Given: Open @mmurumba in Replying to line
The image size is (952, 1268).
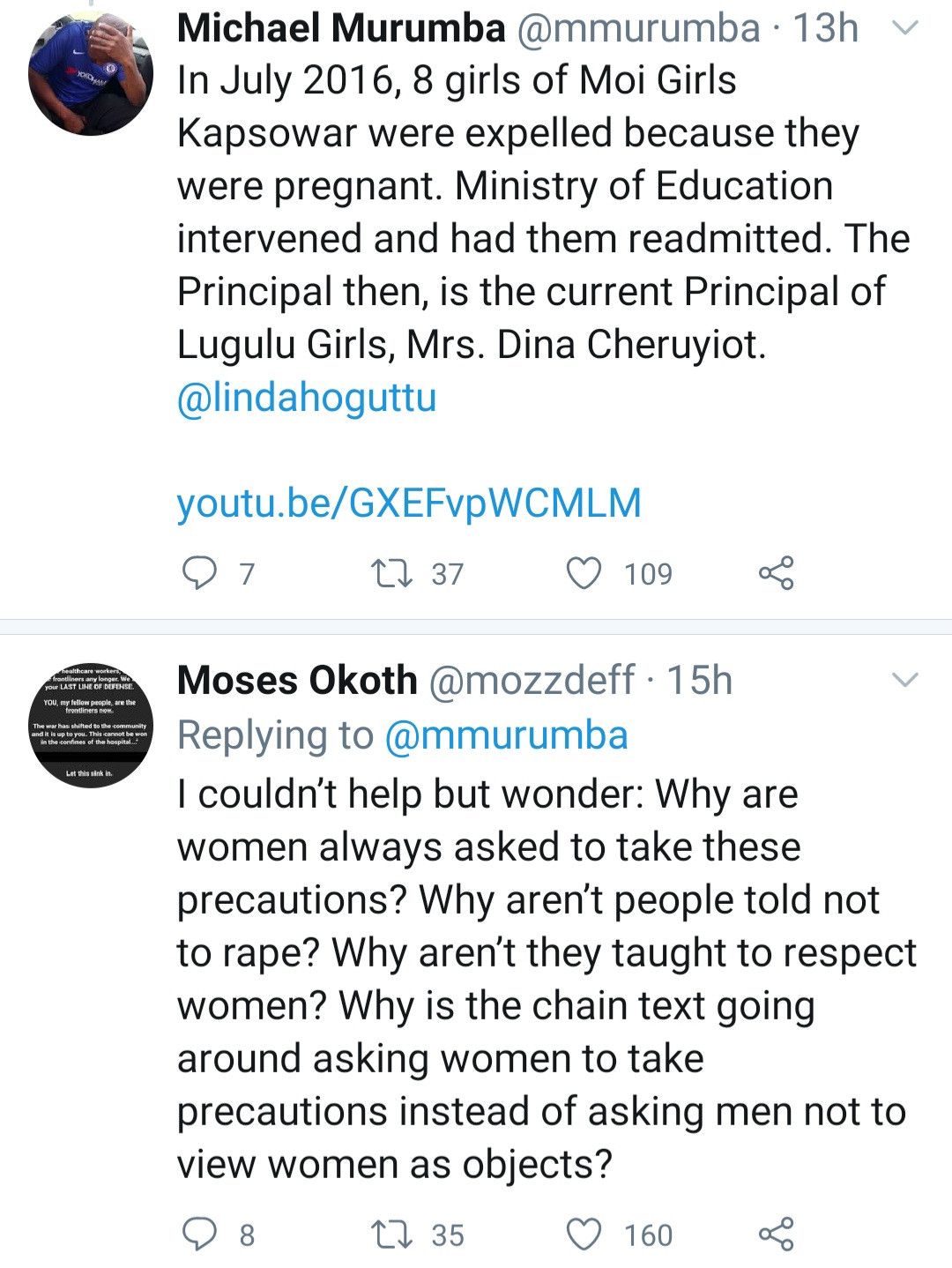Looking at the screenshot, I should (x=507, y=735).
